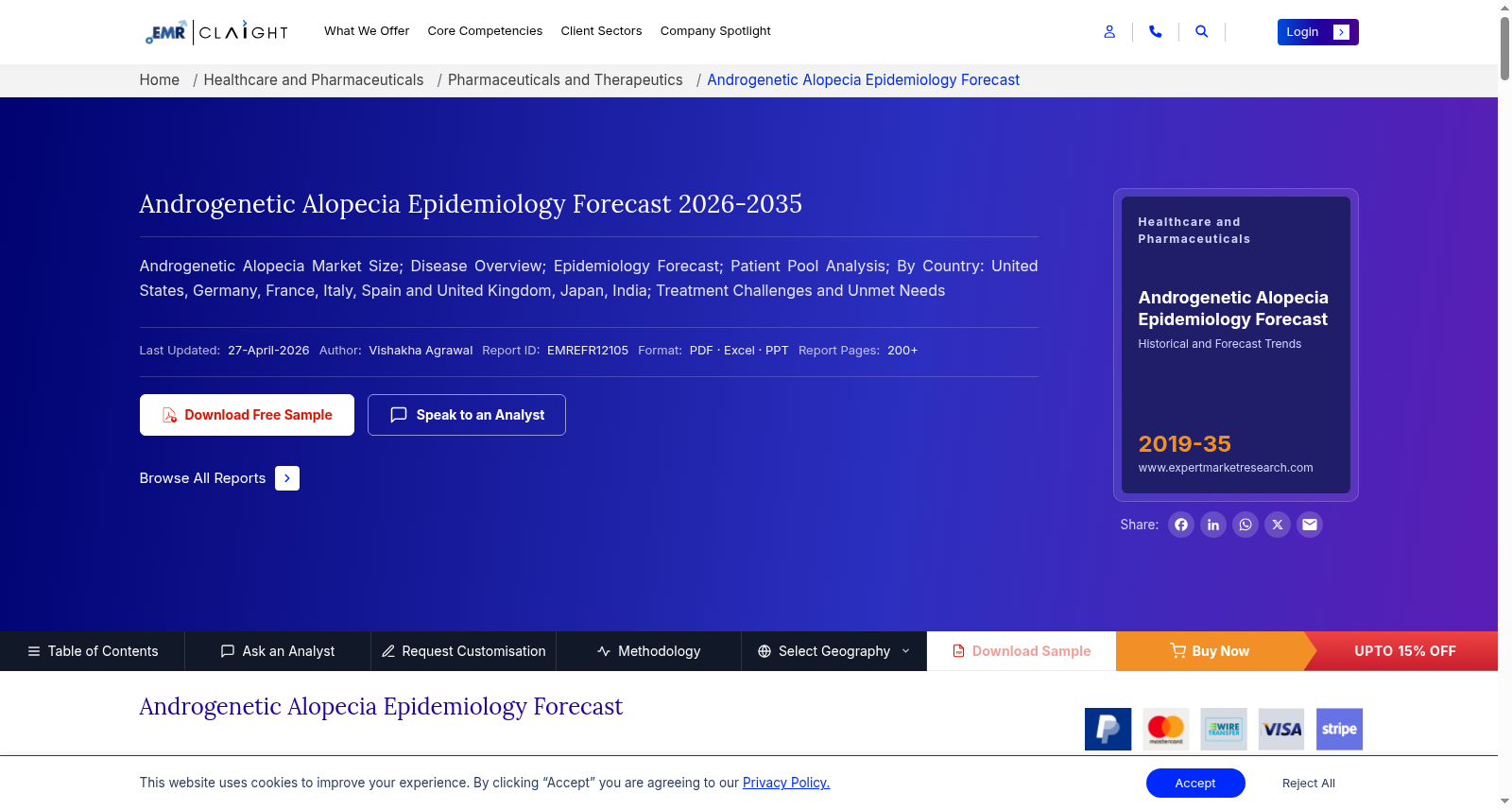Click the Stripe payment icon
Screen dimensions: 1512x810
1339,729
